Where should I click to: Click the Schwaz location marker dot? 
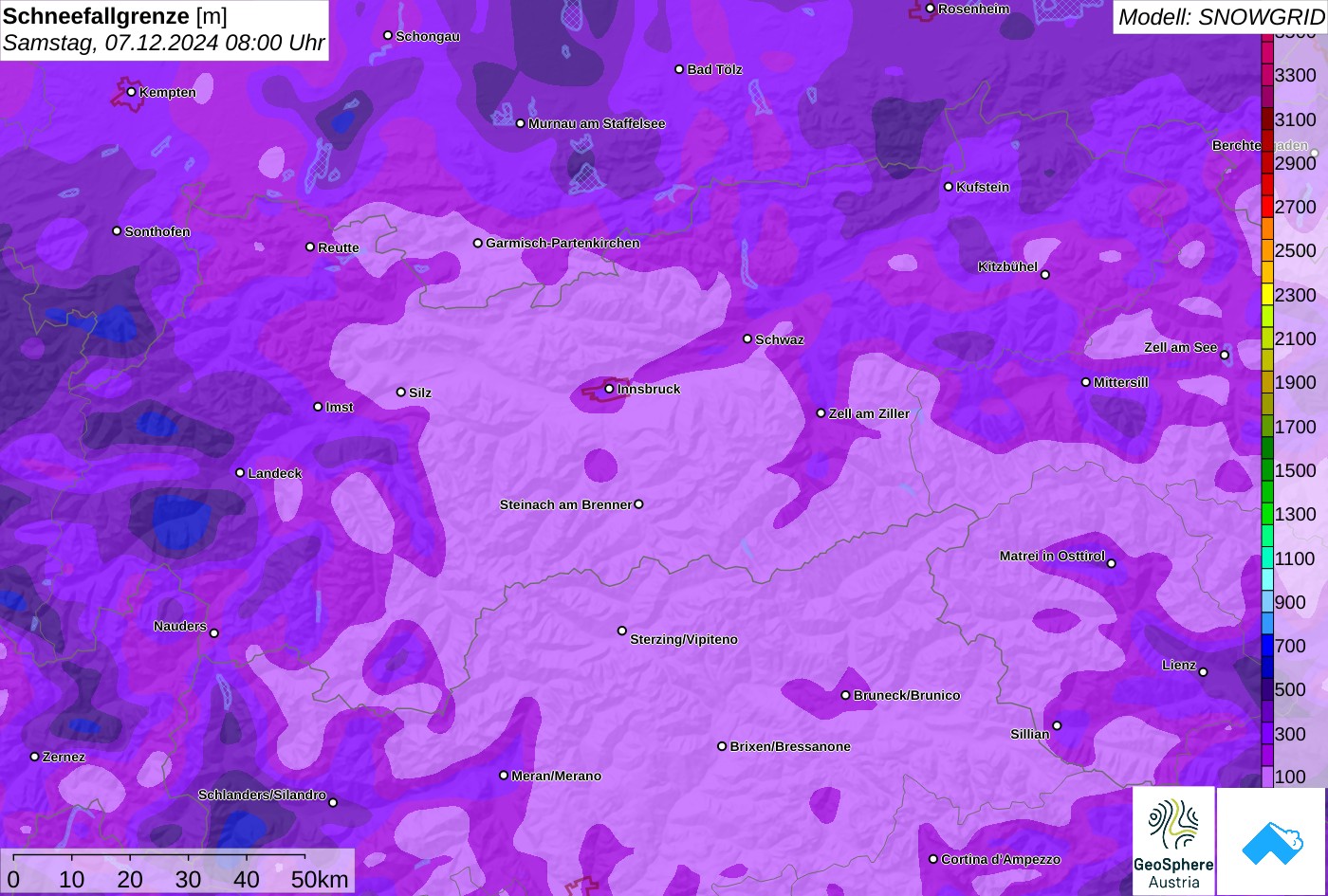tap(747, 338)
